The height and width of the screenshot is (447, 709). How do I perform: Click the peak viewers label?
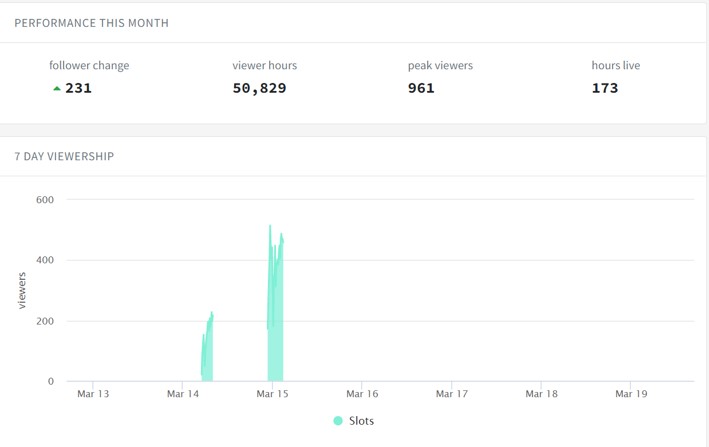440,66
